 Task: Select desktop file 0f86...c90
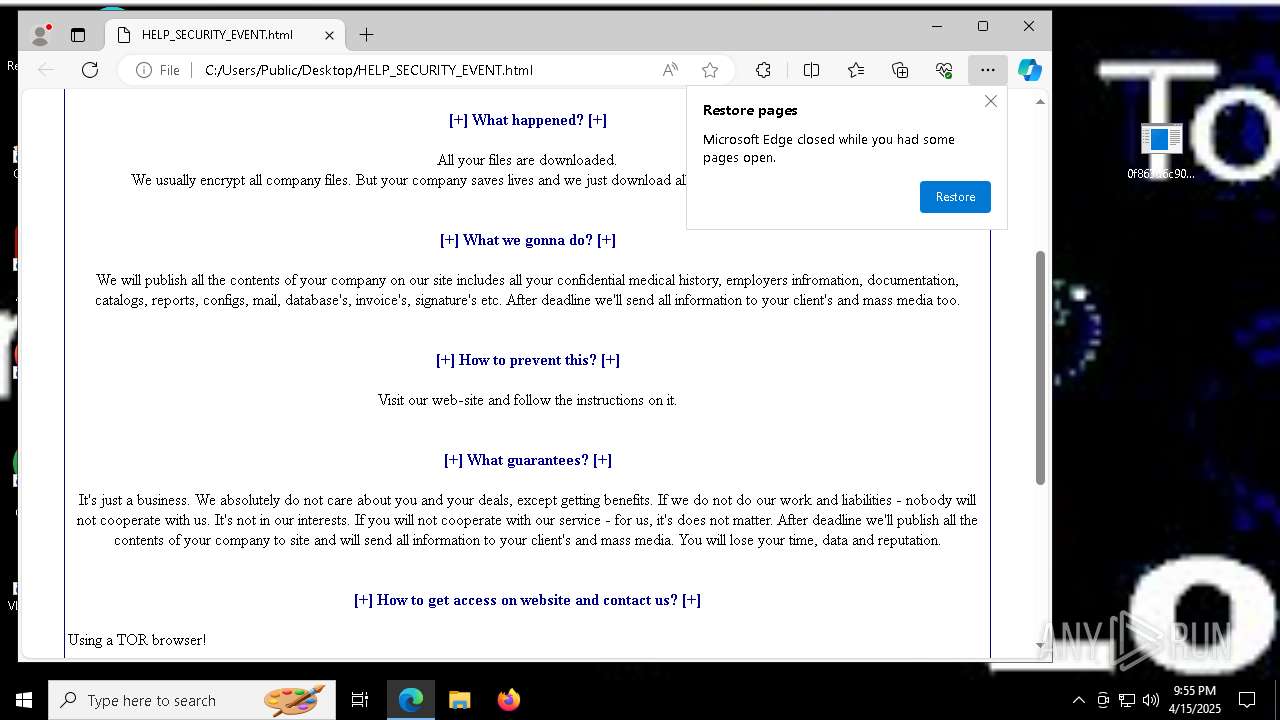point(1160,152)
